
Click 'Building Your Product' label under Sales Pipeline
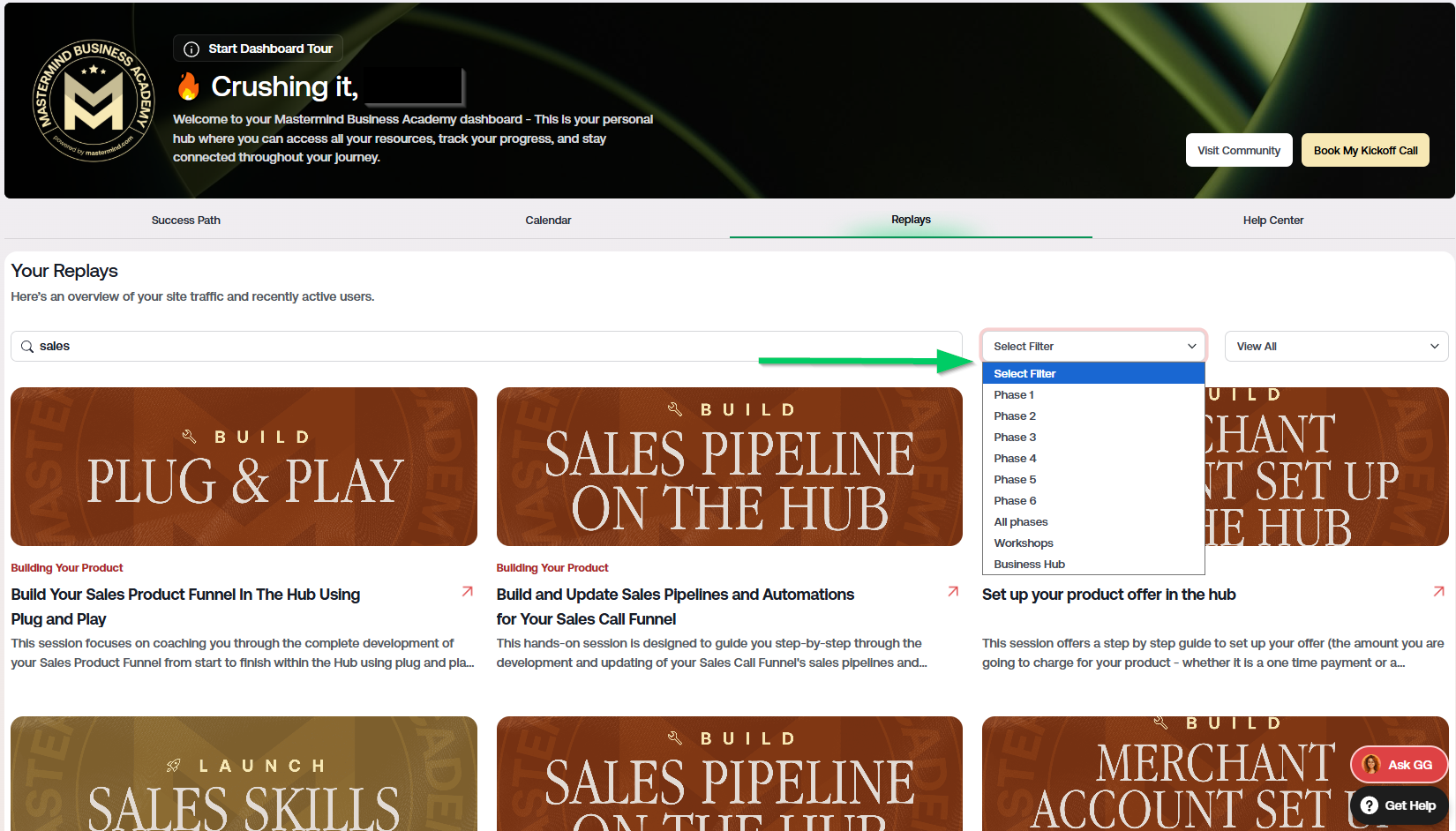(x=552, y=568)
